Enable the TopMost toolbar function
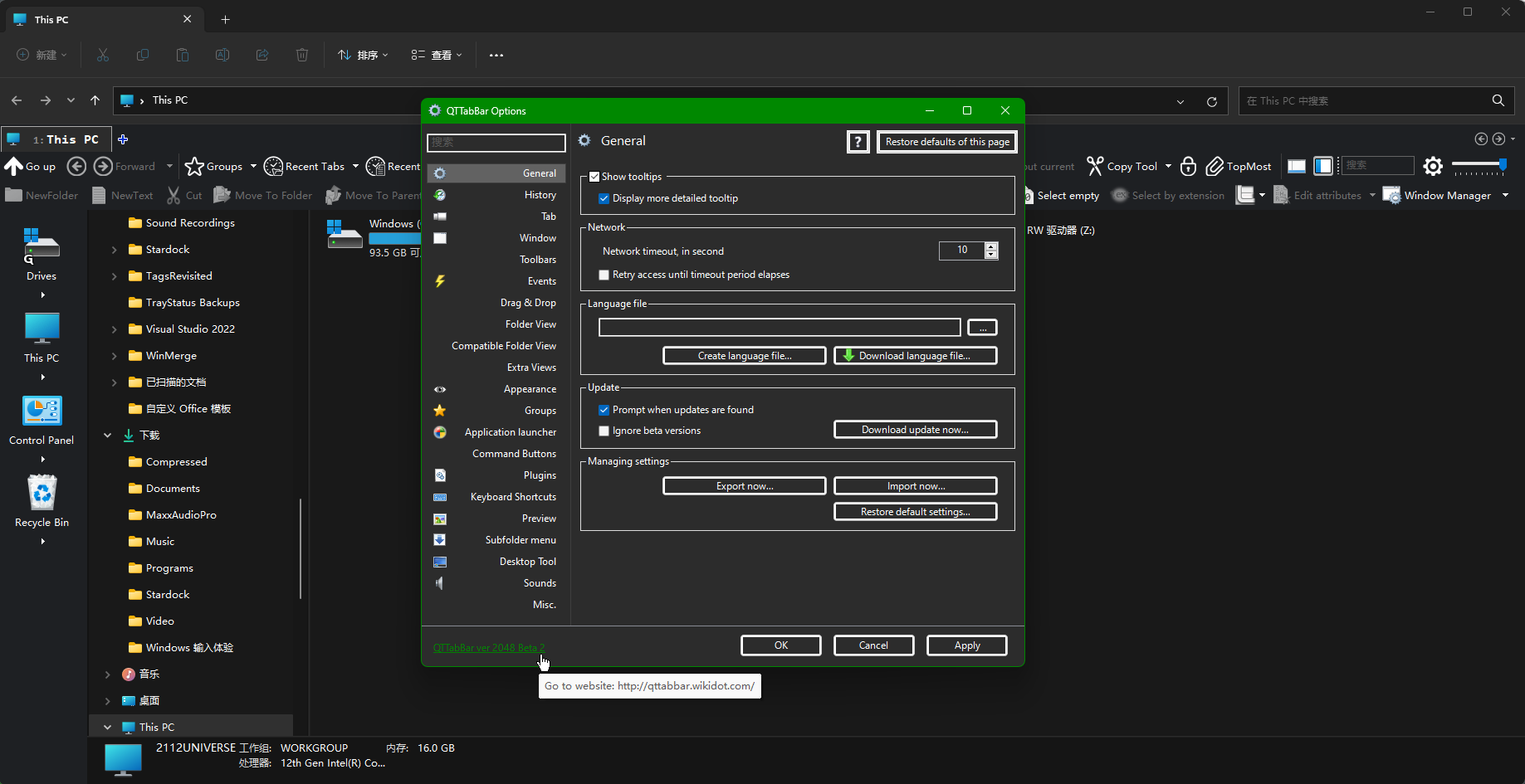The image size is (1525, 784). tap(1238, 166)
